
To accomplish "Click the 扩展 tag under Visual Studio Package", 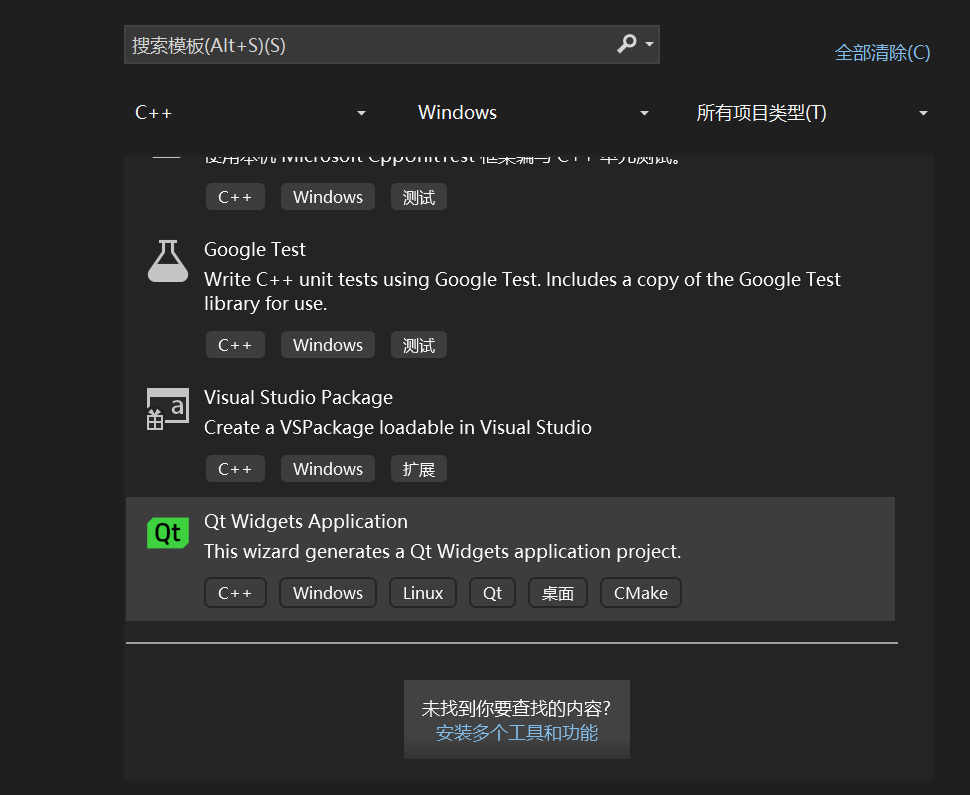I will [418, 468].
